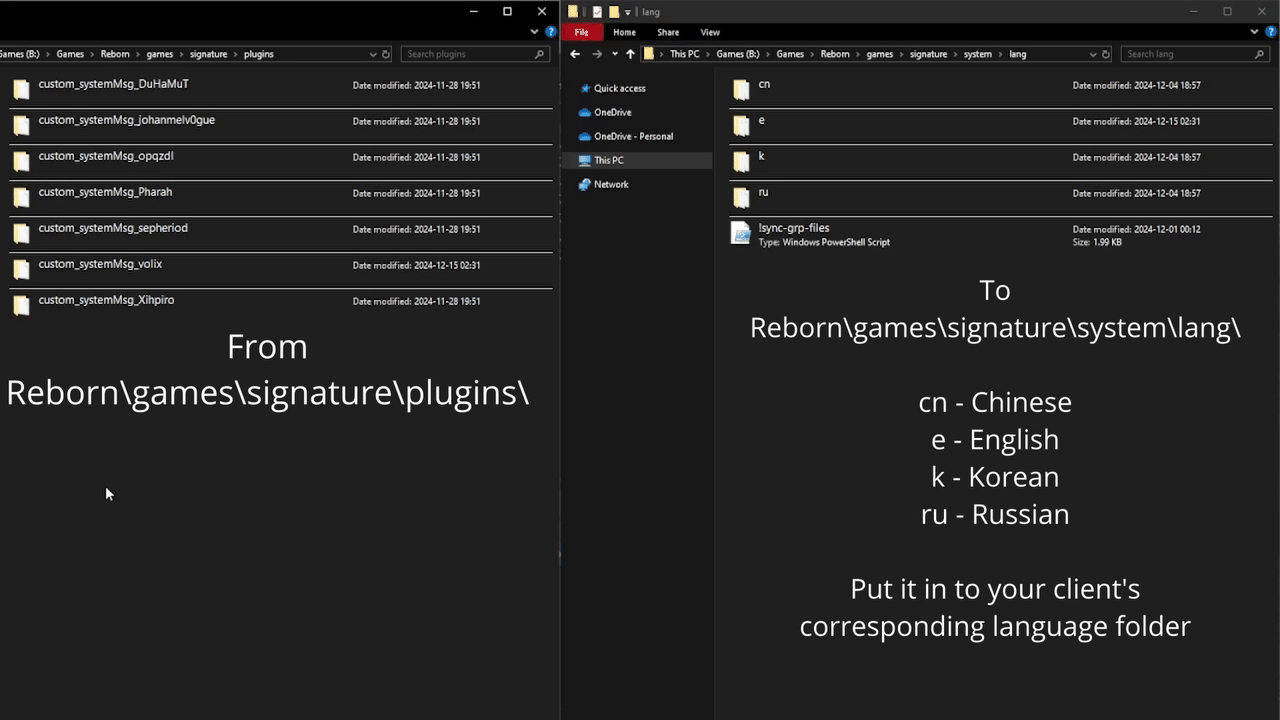Select the custom_systemMsg_johanmelv0gue folder icon

[x=21, y=126]
